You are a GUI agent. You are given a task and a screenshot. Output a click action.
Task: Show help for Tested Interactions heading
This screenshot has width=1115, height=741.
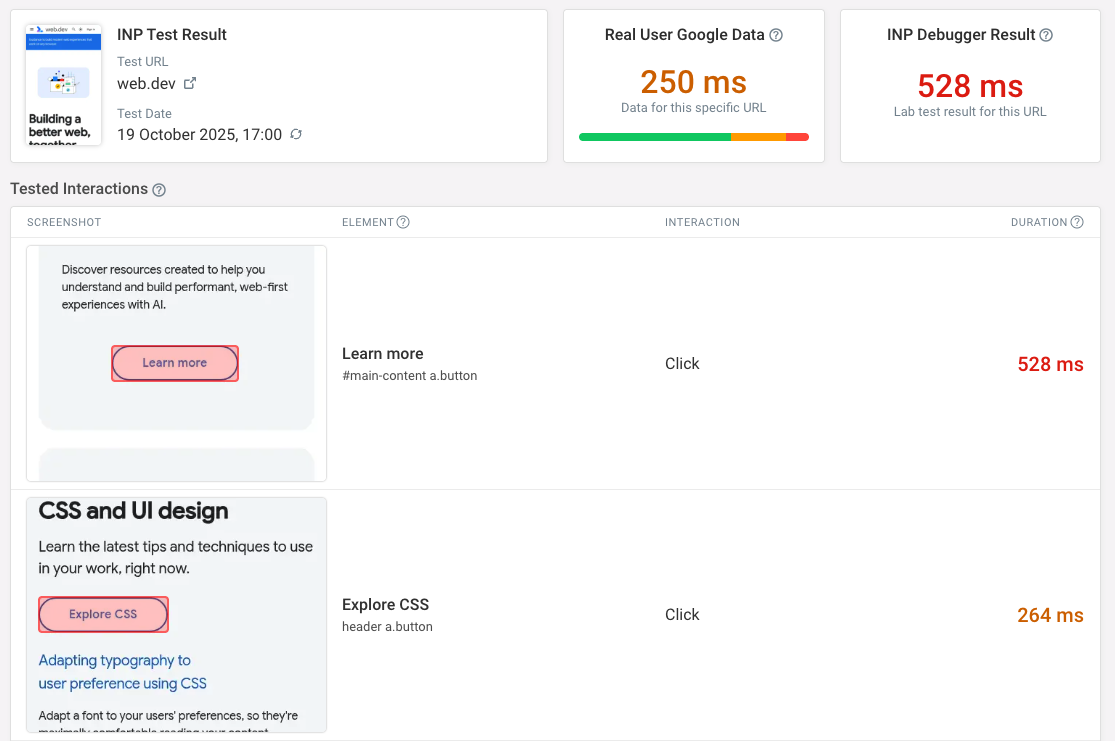click(159, 190)
